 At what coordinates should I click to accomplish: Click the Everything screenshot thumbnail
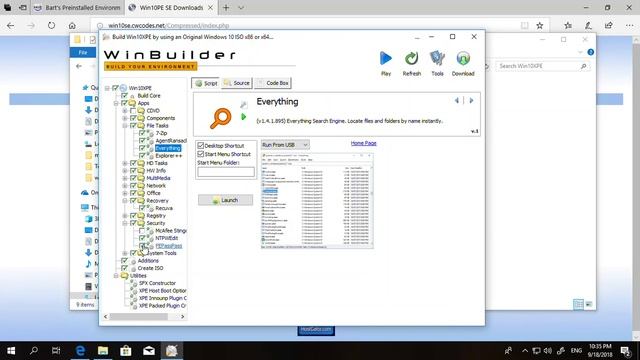317,200
